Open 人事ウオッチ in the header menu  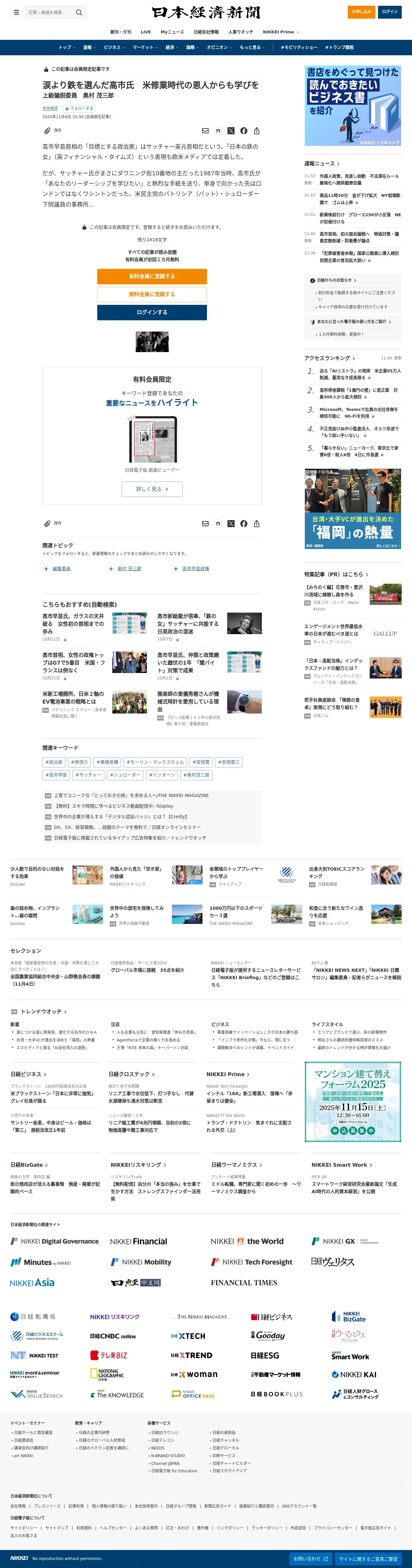coord(241,32)
